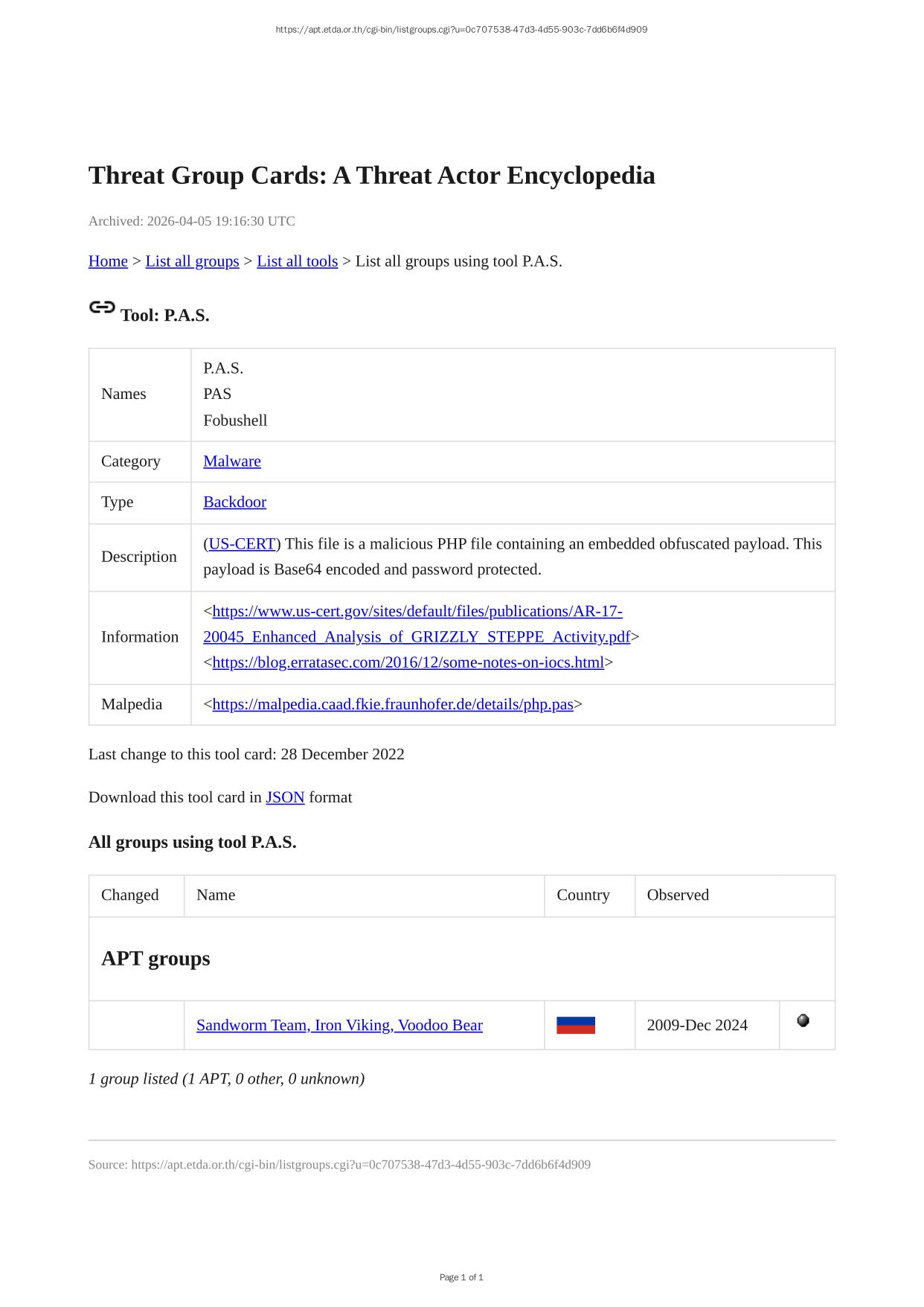Click the Observed column header
The image size is (924, 1307).
678,895
